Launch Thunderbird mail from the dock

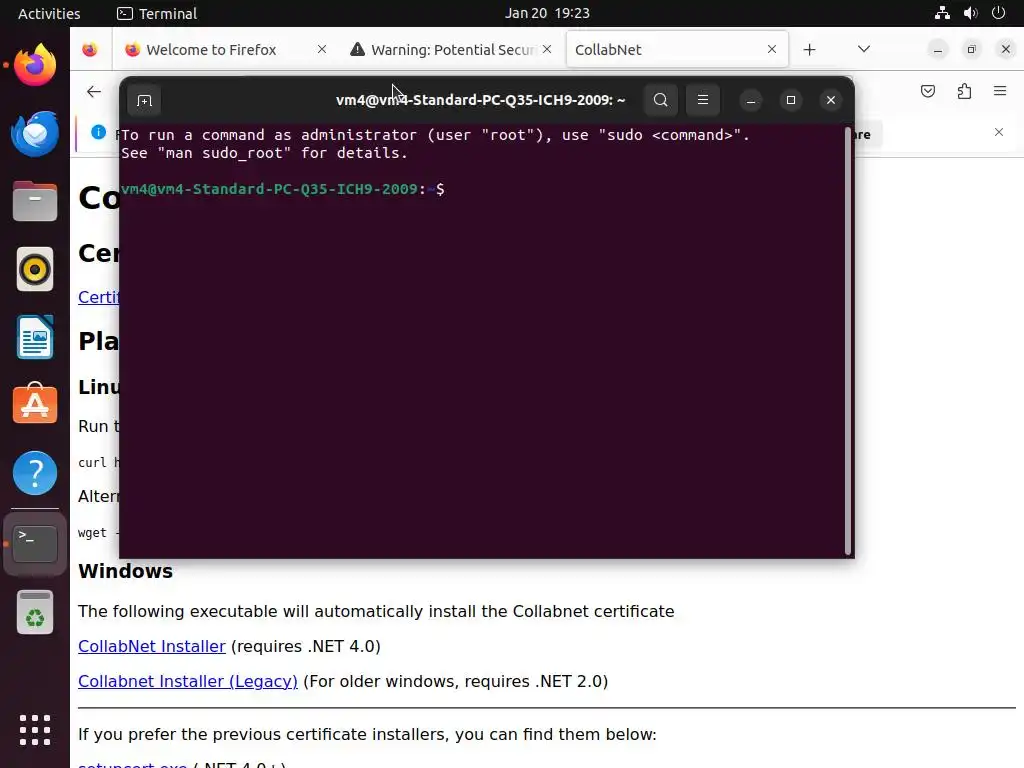[35, 133]
